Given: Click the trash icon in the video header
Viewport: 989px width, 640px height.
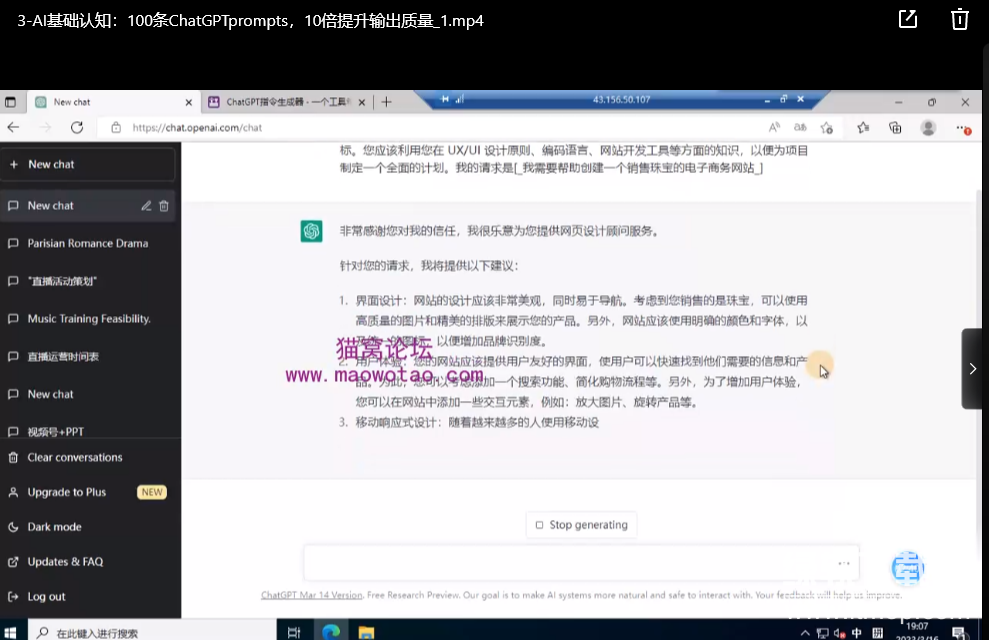Looking at the screenshot, I should tap(959, 20).
